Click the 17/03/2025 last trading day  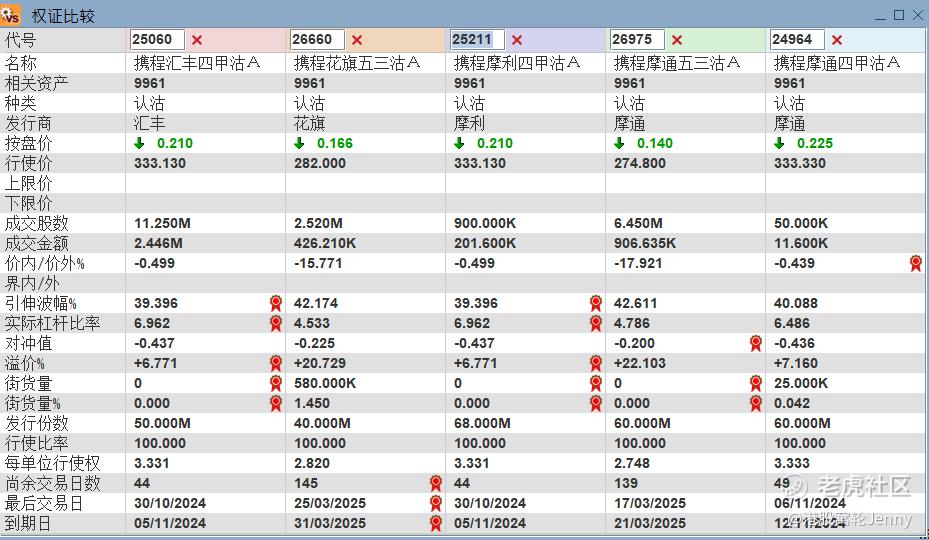[650, 504]
